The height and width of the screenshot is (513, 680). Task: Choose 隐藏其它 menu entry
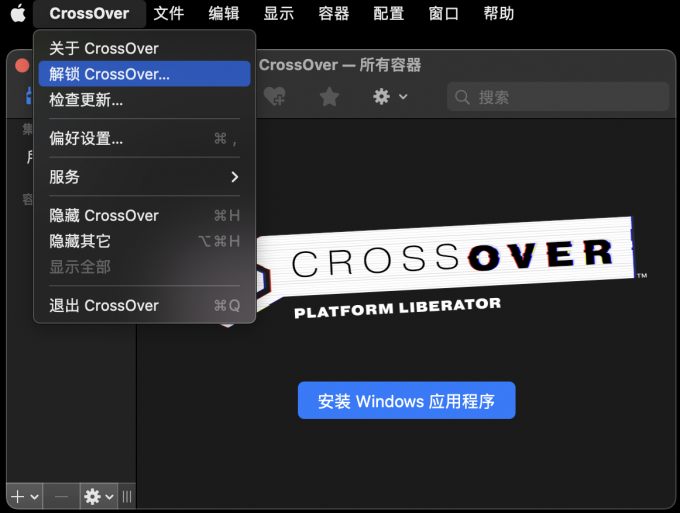coord(144,241)
